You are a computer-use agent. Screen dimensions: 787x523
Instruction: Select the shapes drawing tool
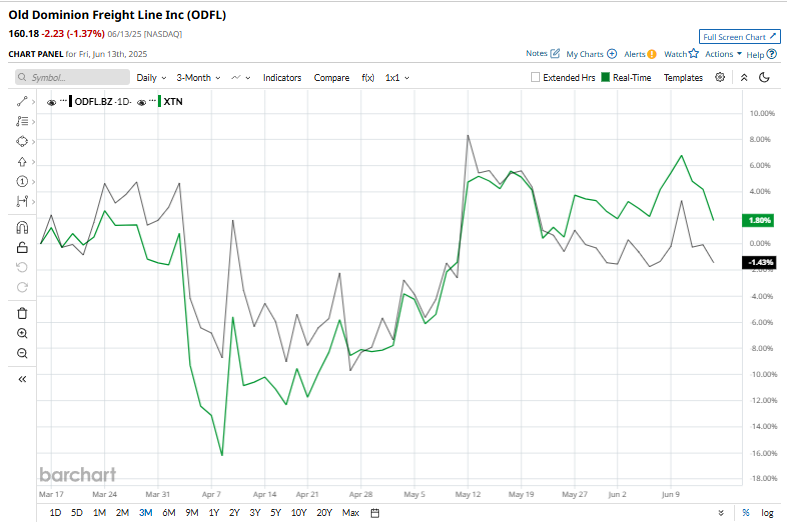(22, 142)
